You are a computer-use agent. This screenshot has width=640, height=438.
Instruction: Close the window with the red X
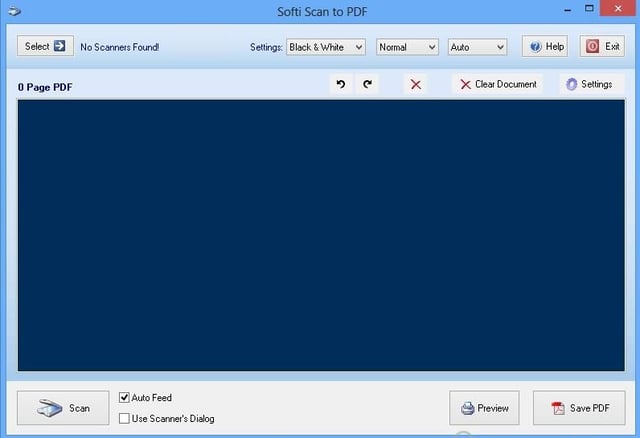click(x=618, y=8)
